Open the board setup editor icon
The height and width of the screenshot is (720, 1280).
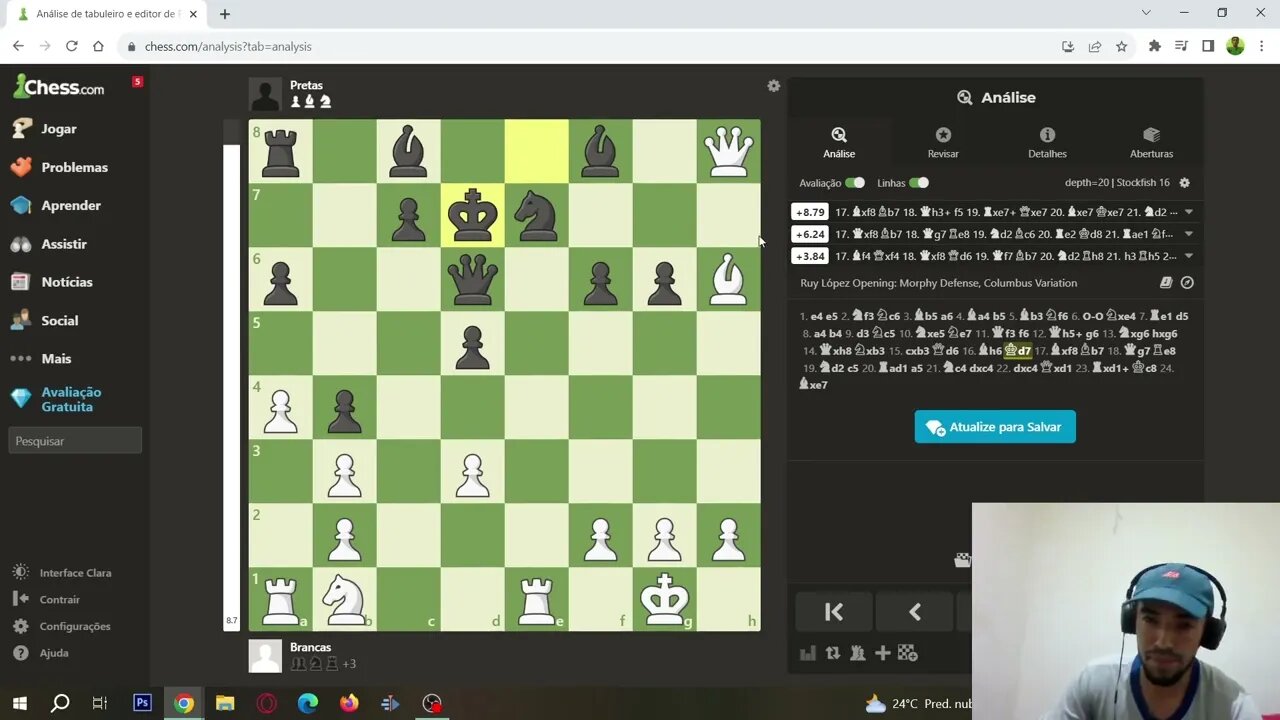(x=908, y=653)
